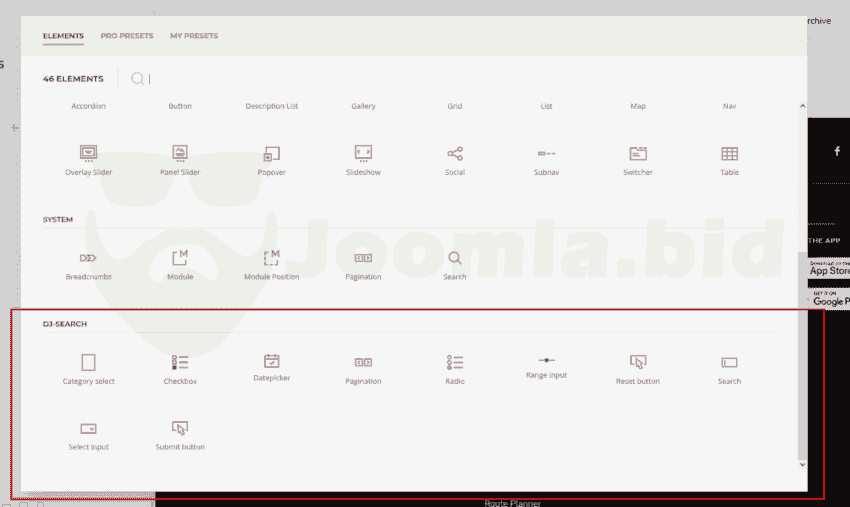Add the Module Position element
This screenshot has width=850, height=507.
pyautogui.click(x=271, y=260)
